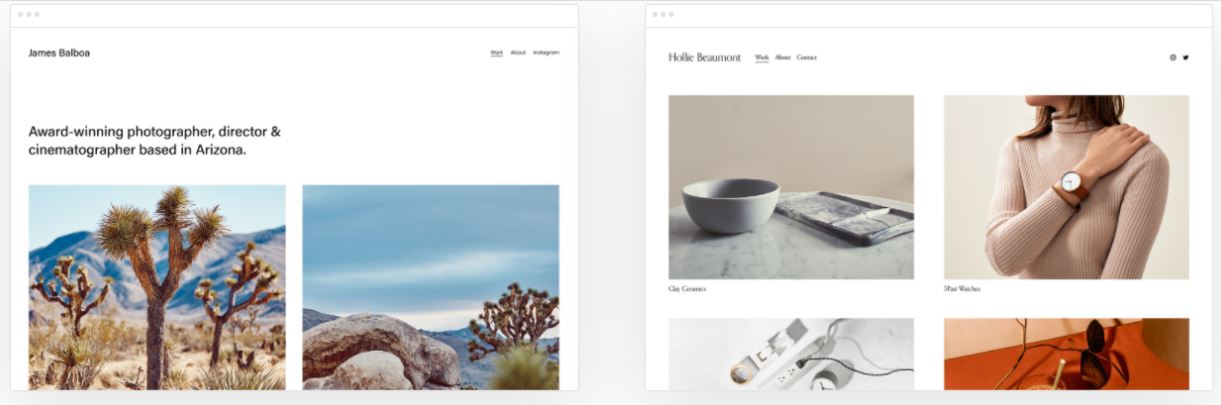Image resolution: width=1221 pixels, height=405 pixels.
Task: Open the Joshua tree desert photo
Action: click(157, 287)
